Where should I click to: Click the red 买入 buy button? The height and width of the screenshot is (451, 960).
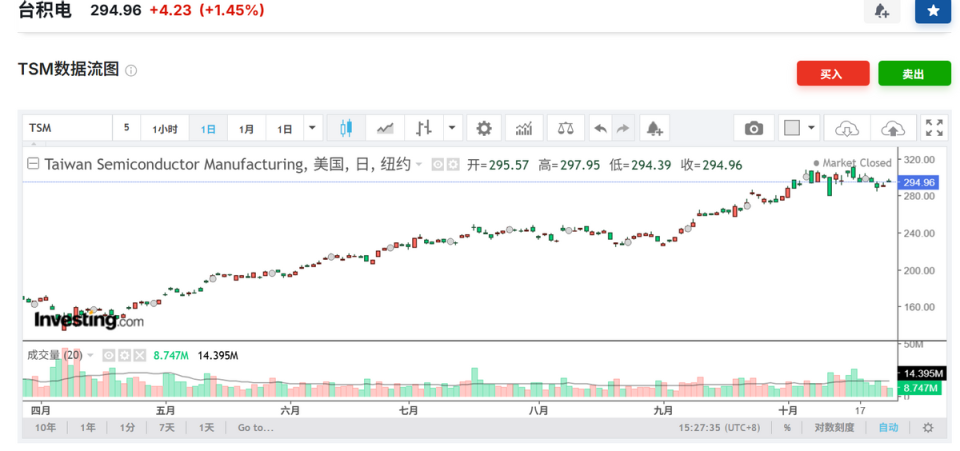tap(833, 74)
